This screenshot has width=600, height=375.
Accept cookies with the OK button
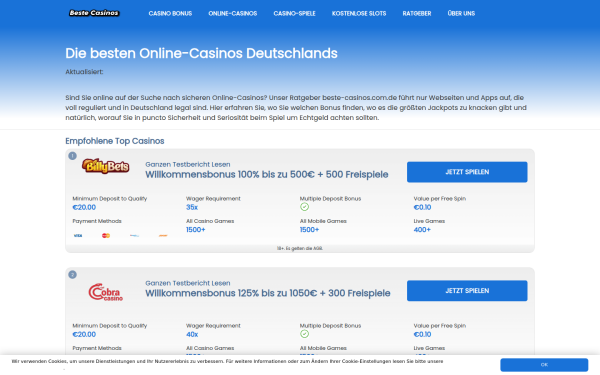(544, 365)
